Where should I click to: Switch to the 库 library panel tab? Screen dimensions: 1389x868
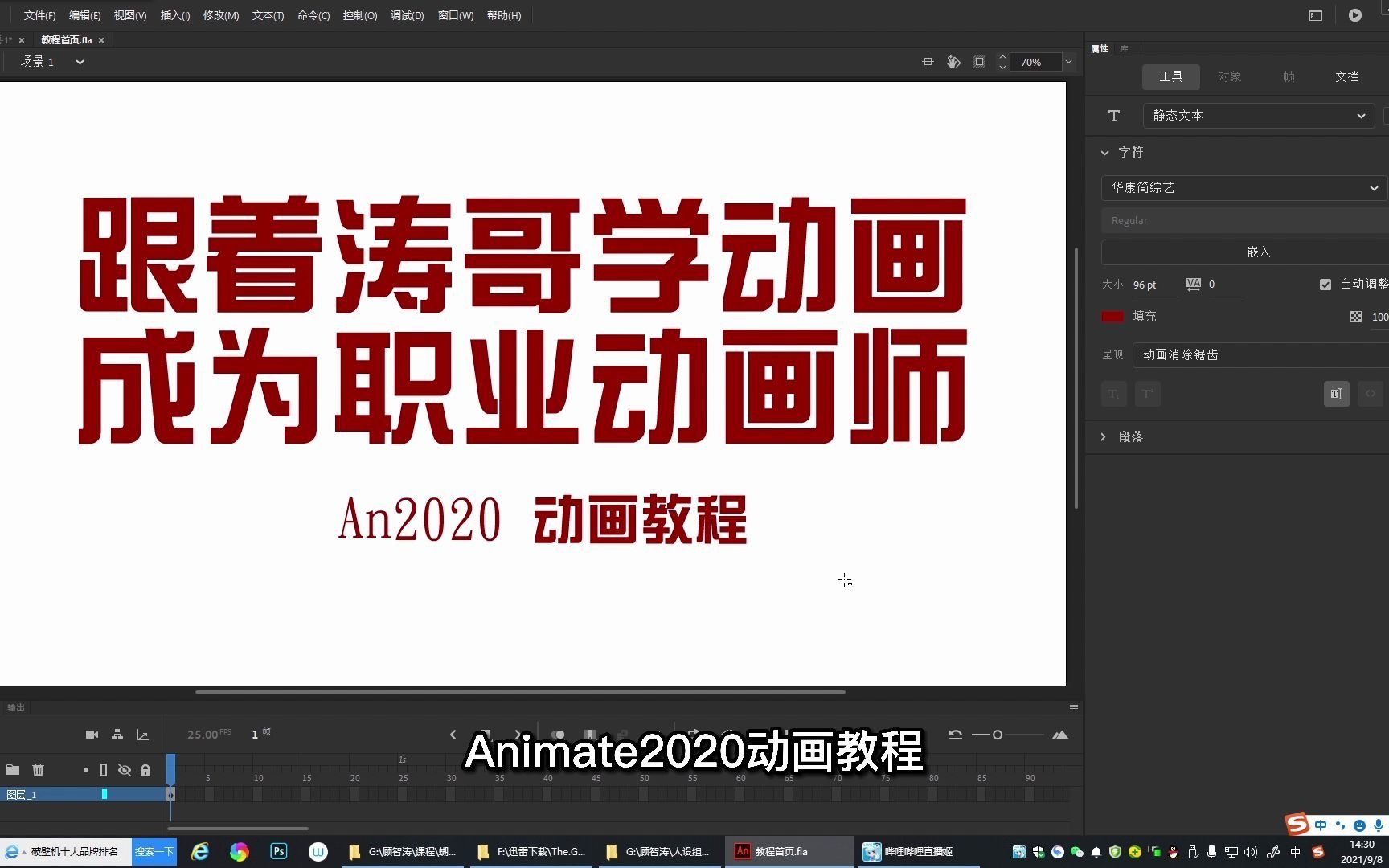[1124, 49]
